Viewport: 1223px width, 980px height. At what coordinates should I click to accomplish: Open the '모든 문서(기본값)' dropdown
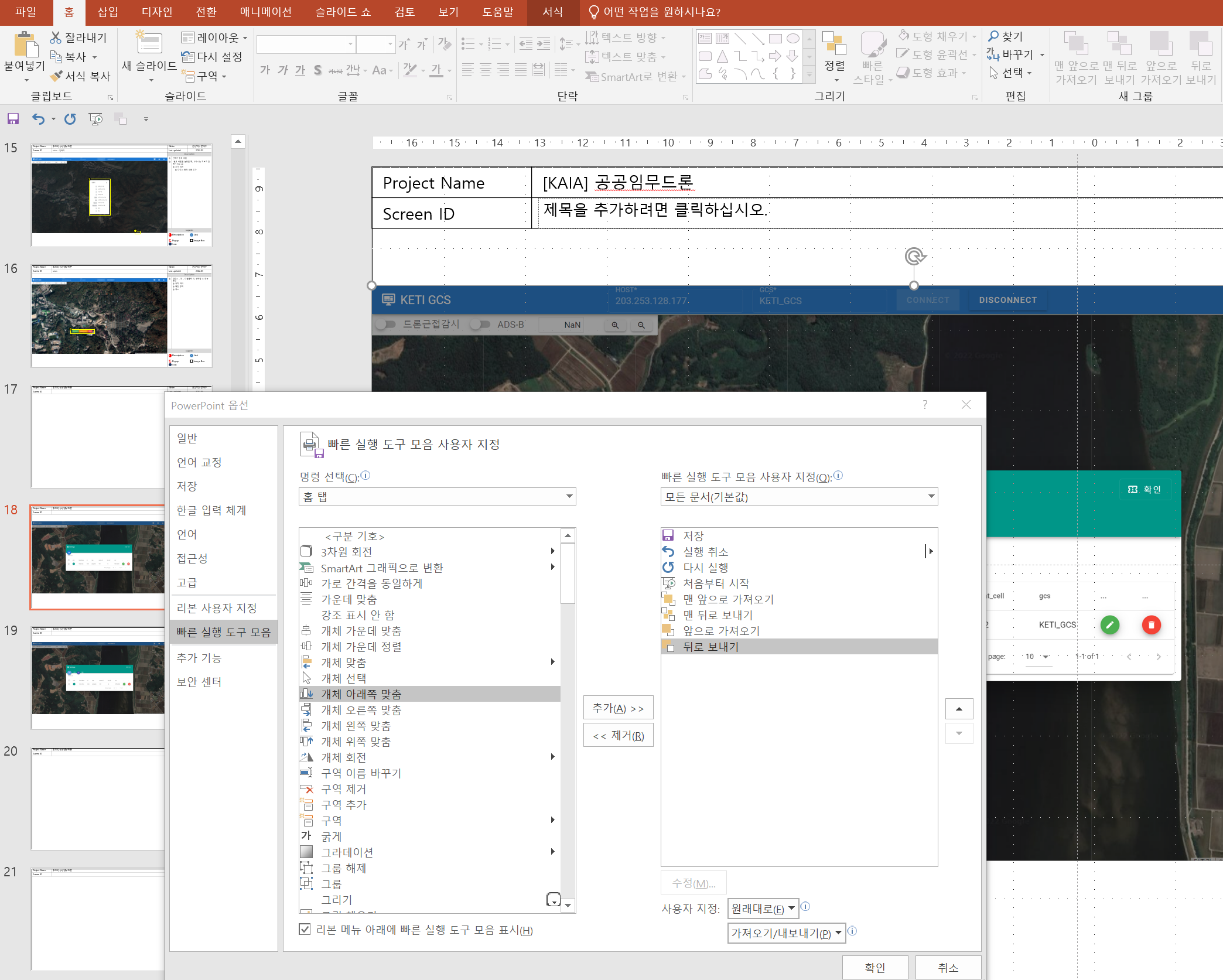[x=799, y=497]
